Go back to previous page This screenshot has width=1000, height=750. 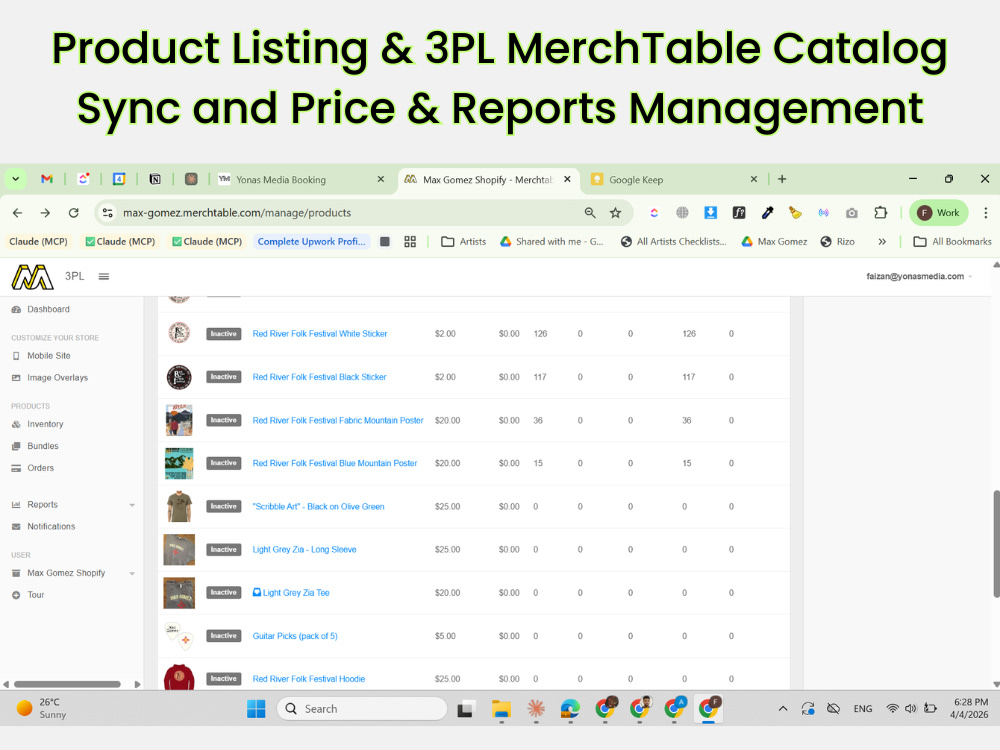pyautogui.click(x=17, y=213)
